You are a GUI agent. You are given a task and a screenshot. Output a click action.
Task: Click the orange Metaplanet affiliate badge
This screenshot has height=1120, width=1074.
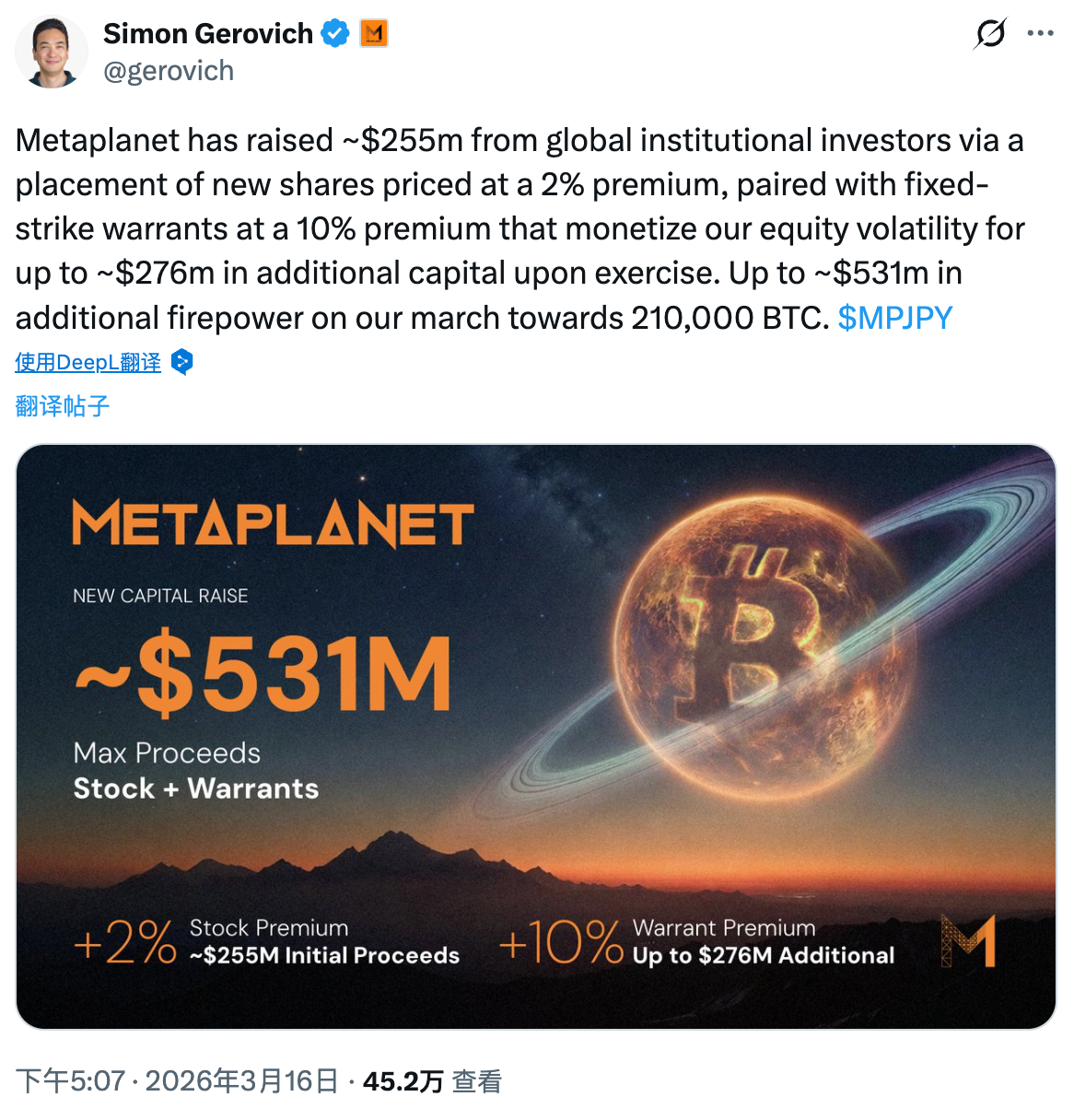click(373, 34)
